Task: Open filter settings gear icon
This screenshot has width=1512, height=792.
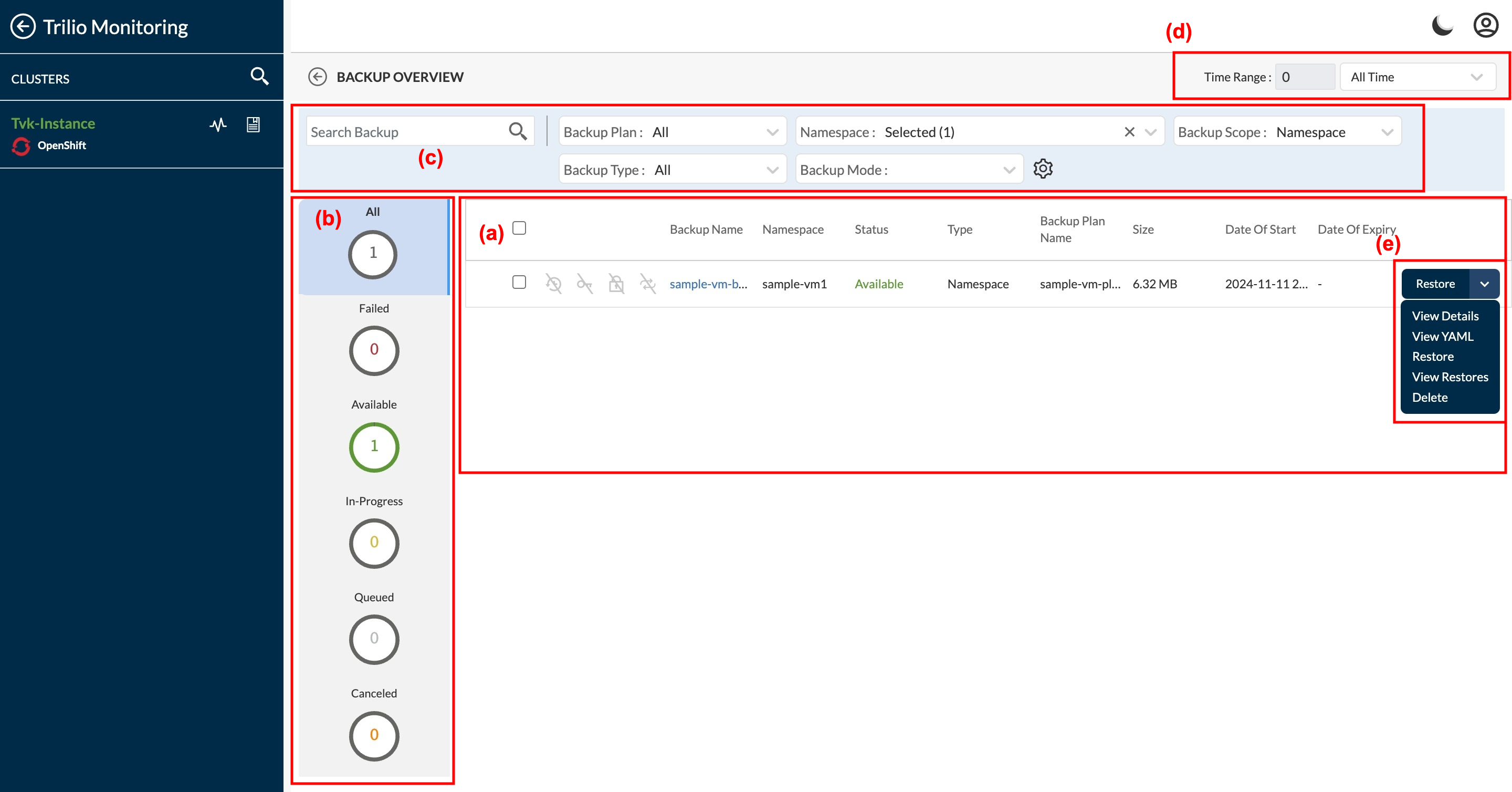Action: click(x=1043, y=169)
